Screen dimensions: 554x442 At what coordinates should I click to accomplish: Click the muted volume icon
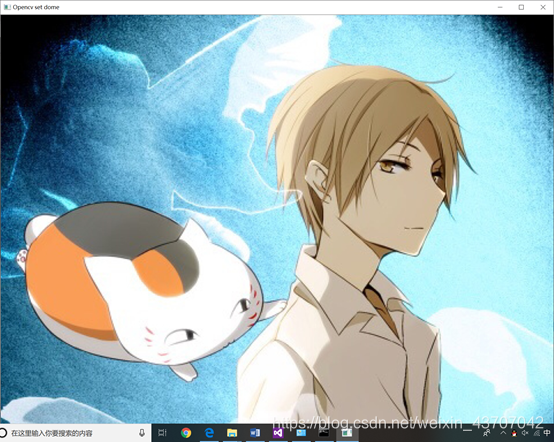click(x=525, y=433)
